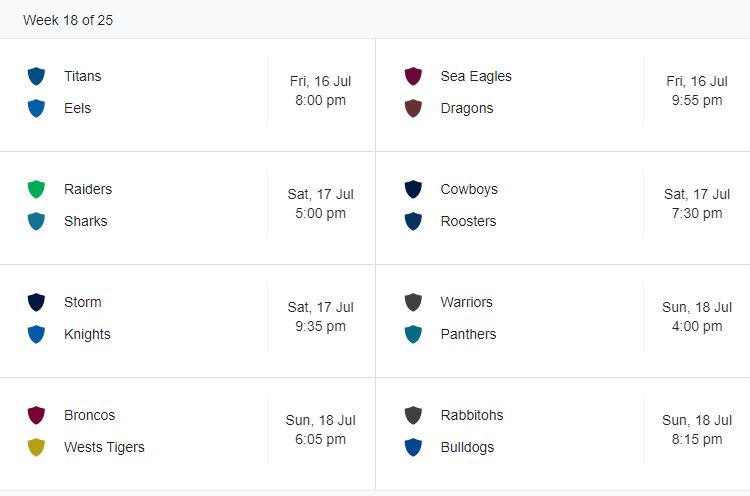Screen dimensions: 750x496
Task: Open the Sat 17 Jul 7:30 pm match time
Action: point(697,204)
